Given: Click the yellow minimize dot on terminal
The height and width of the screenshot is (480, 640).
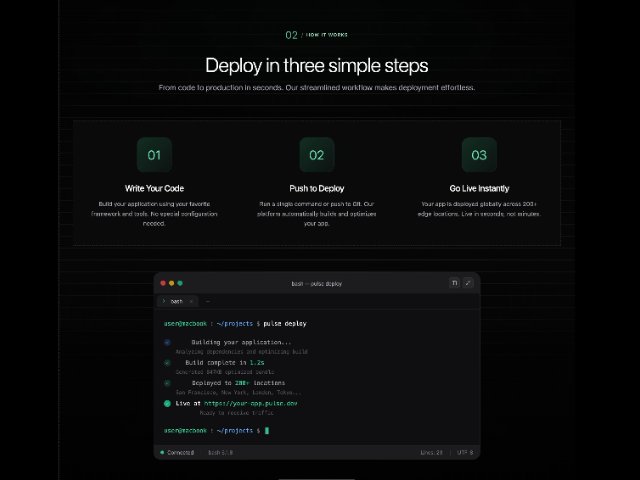Looking at the screenshot, I should 171,283.
